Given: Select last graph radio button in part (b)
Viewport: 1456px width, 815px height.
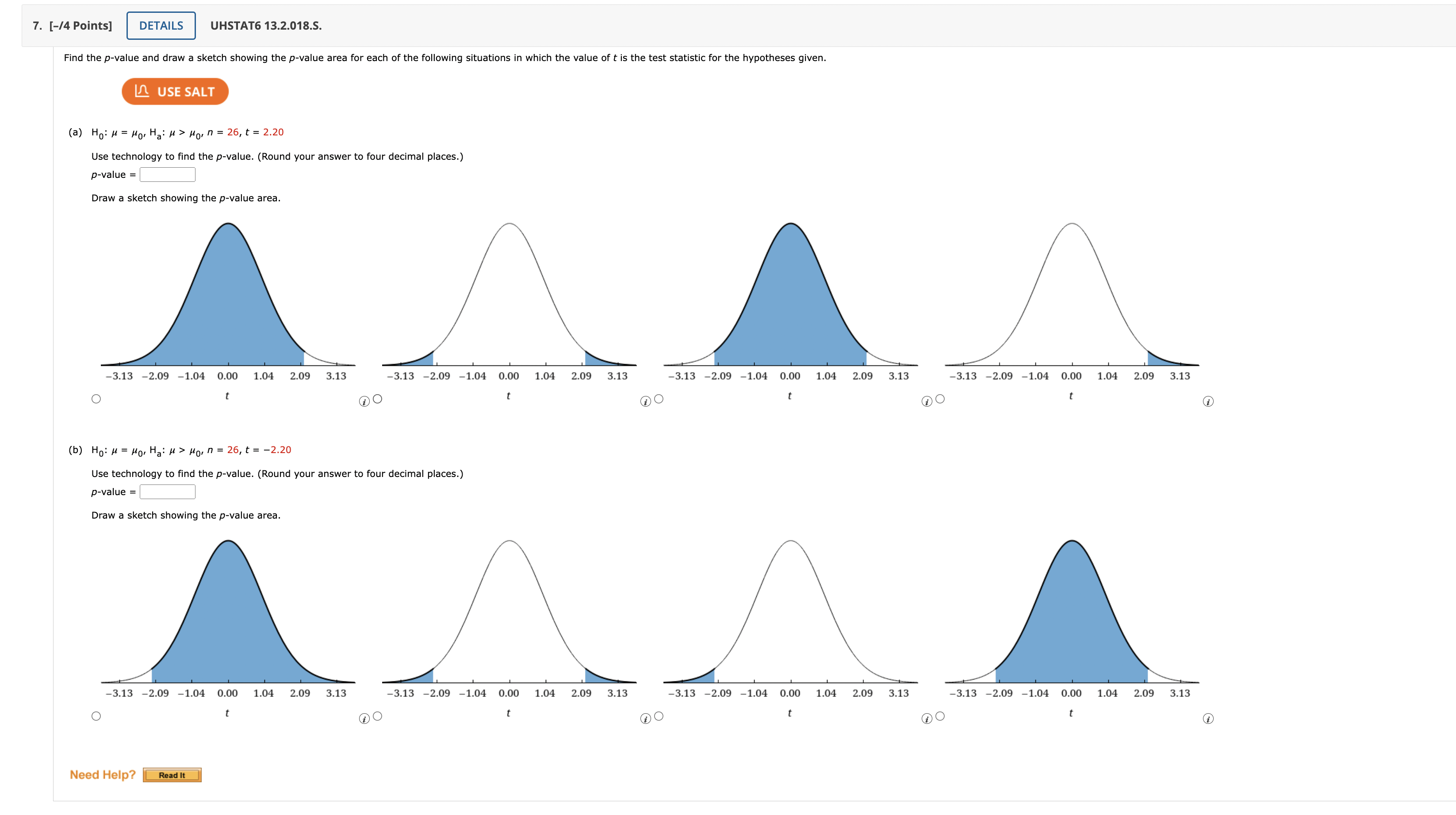Looking at the screenshot, I should click(940, 716).
